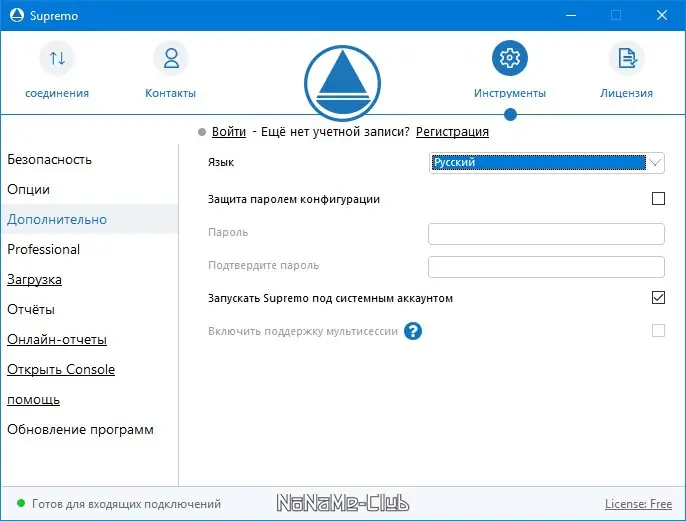Click the green ready status indicator dot
The height and width of the screenshot is (521, 686).
(21, 503)
